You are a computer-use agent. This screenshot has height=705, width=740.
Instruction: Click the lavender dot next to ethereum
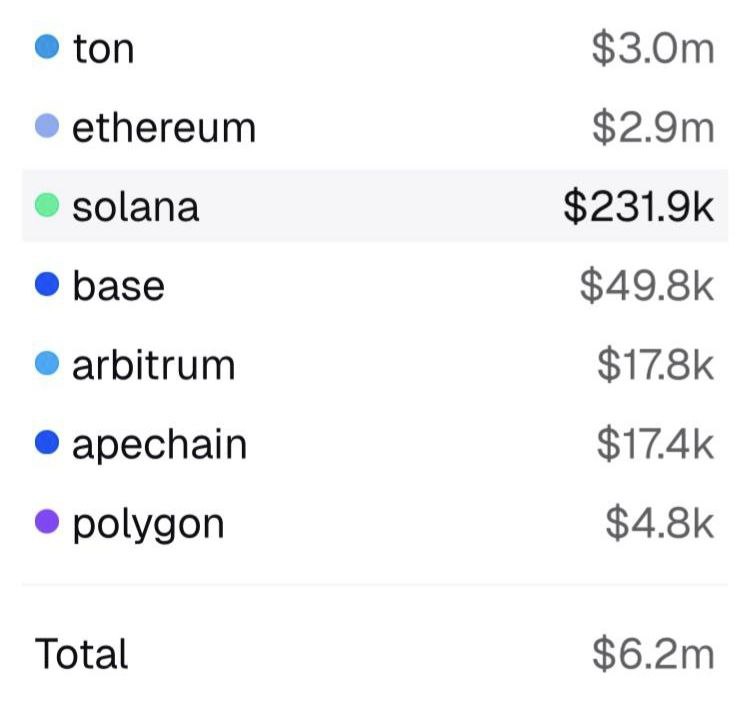tap(47, 126)
